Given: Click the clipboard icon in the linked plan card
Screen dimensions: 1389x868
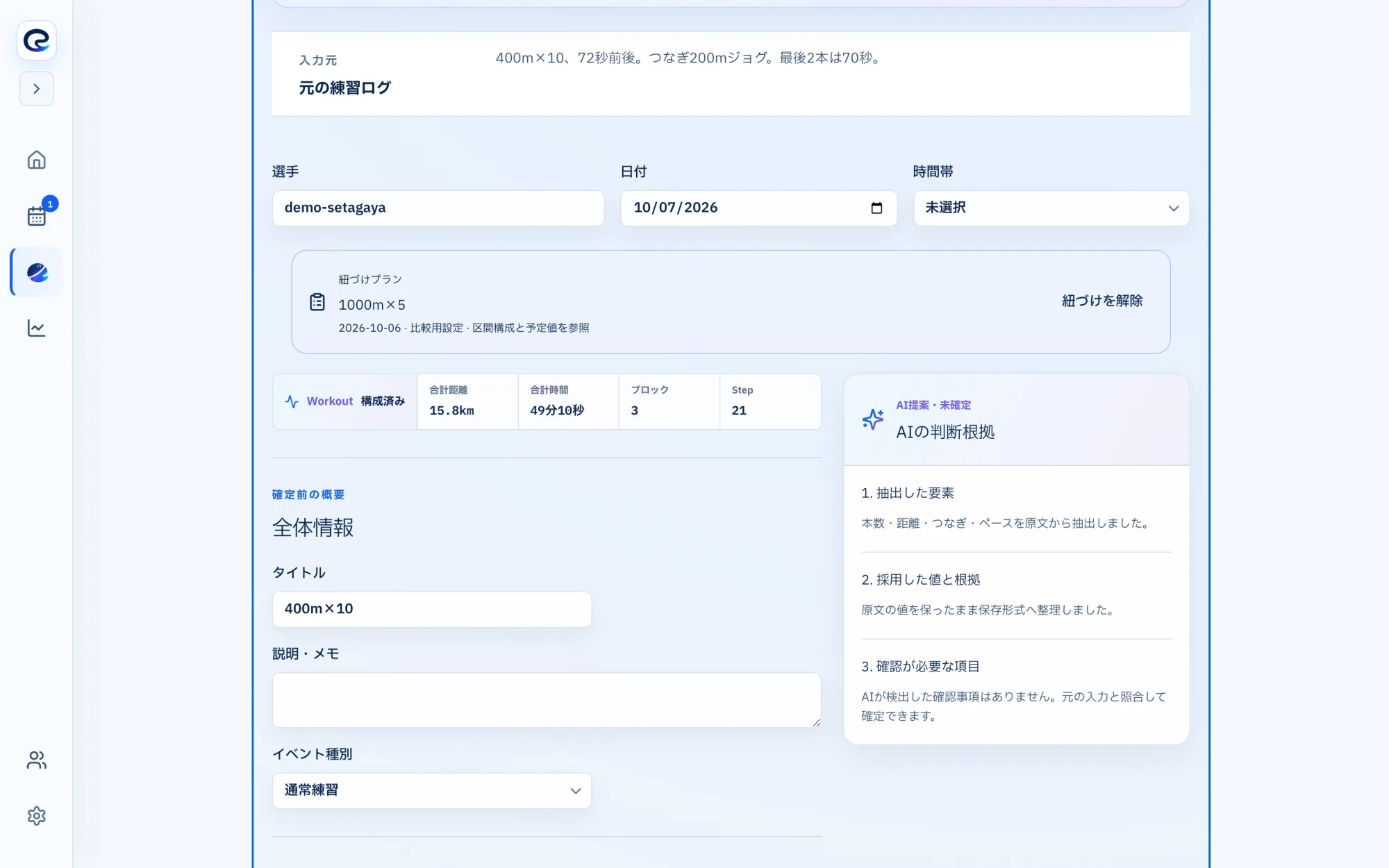Looking at the screenshot, I should pos(317,302).
